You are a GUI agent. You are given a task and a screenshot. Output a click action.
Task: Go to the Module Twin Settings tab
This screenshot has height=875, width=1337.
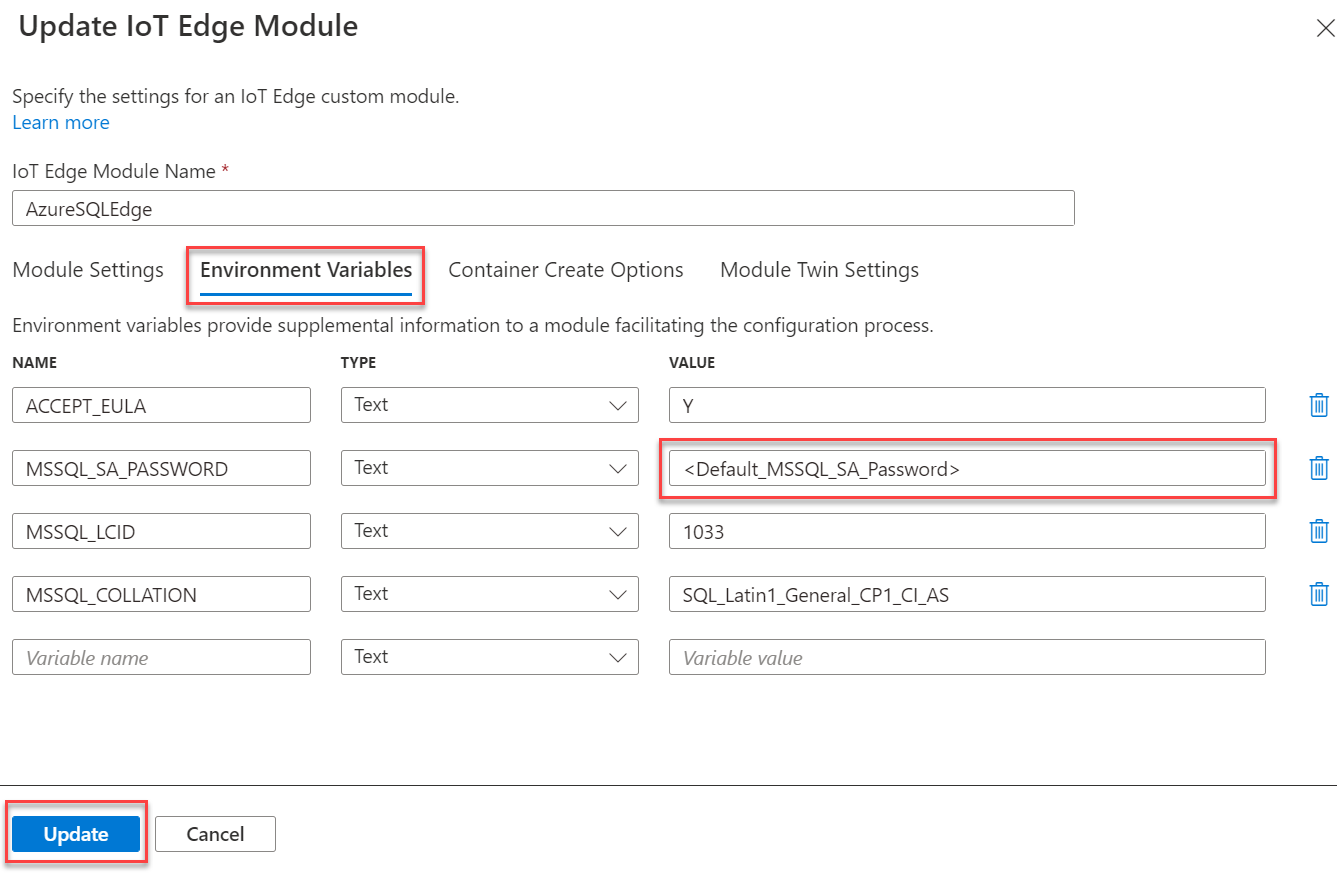pos(819,270)
